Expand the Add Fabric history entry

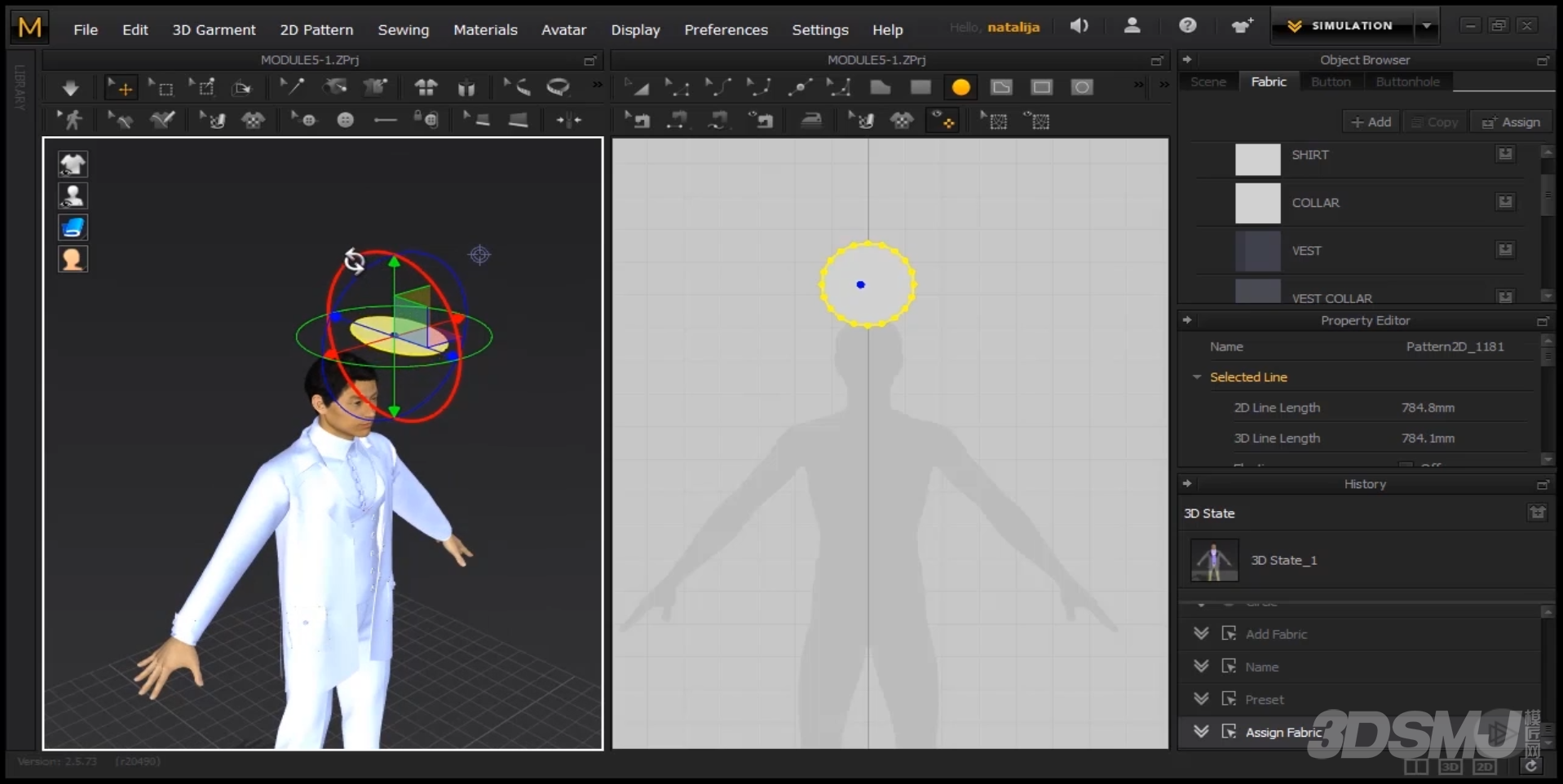pos(1201,633)
